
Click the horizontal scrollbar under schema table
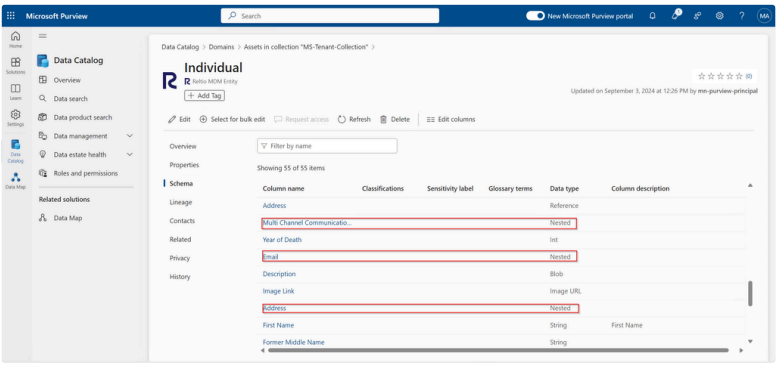click(498, 350)
